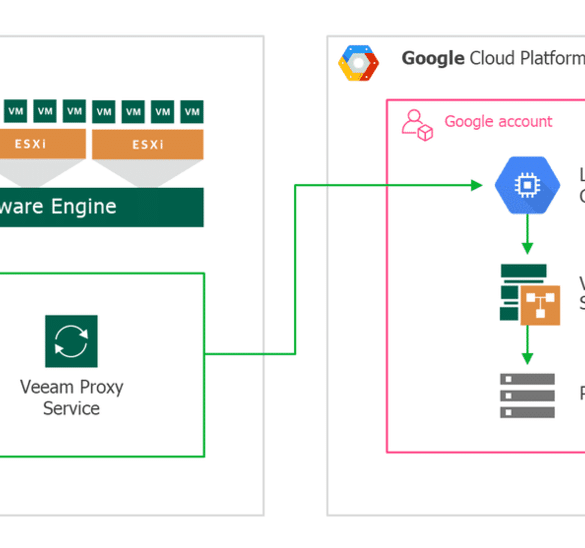The image size is (585, 548).
Task: Click the 'Google Cloud Platform' title text
Action: click(x=493, y=59)
